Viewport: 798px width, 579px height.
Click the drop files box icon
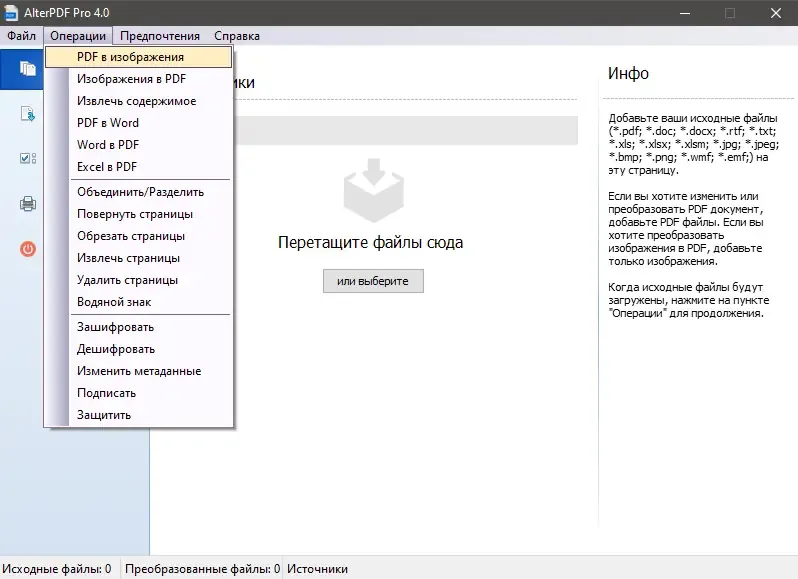374,190
